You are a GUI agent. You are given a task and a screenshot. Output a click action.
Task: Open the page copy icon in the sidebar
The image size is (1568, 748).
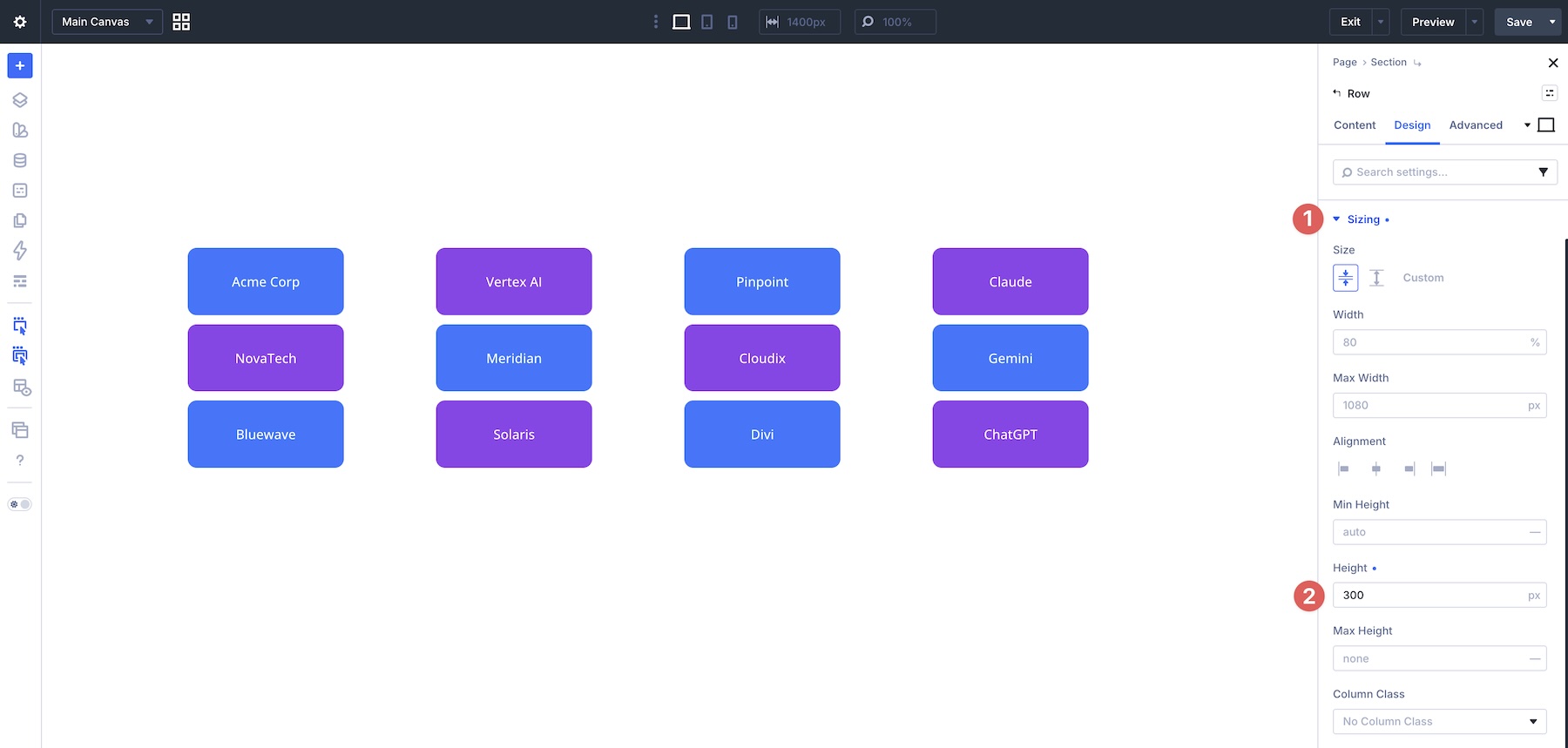click(20, 220)
